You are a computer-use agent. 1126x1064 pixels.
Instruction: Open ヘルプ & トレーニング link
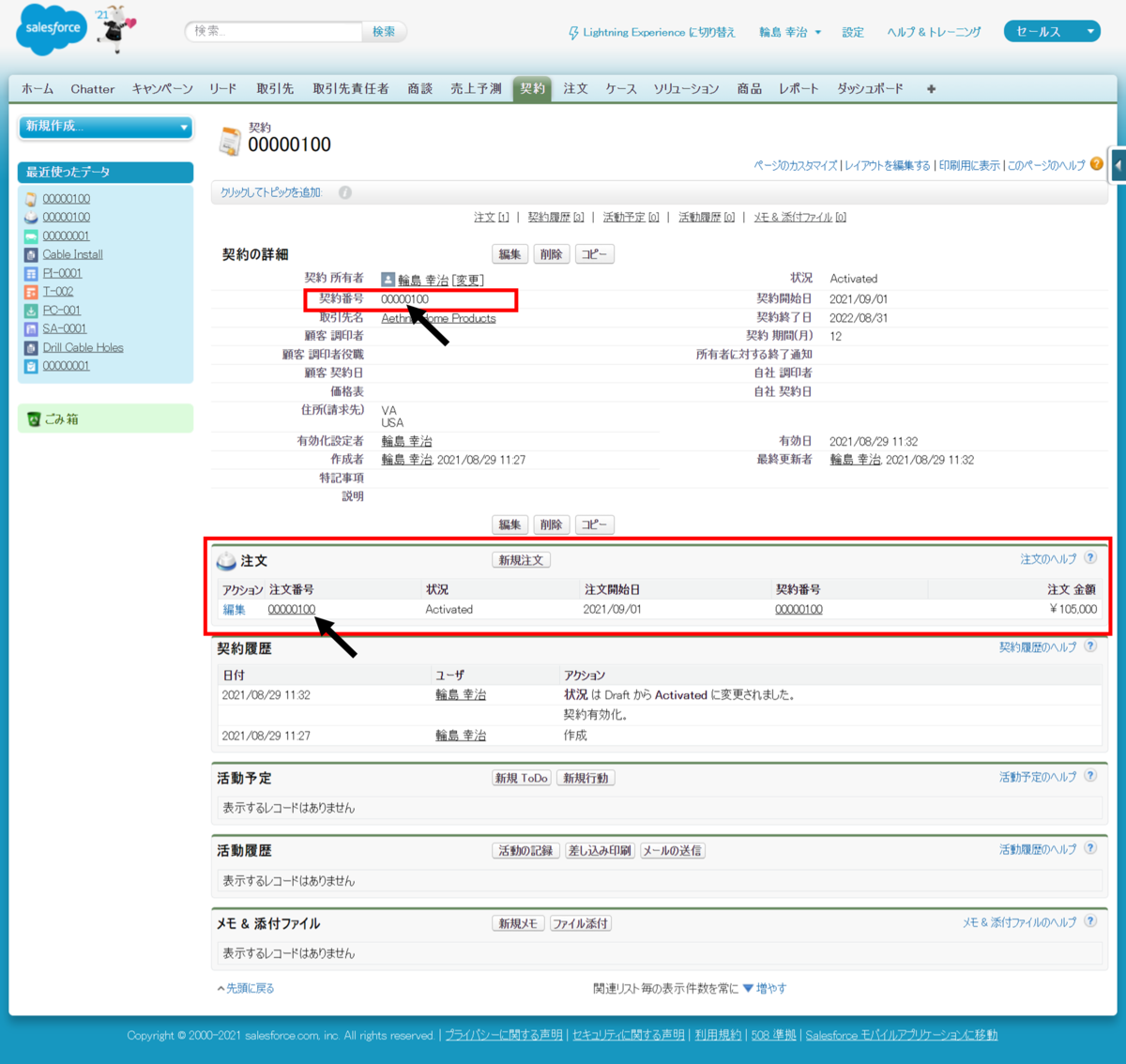pyautogui.click(x=934, y=32)
